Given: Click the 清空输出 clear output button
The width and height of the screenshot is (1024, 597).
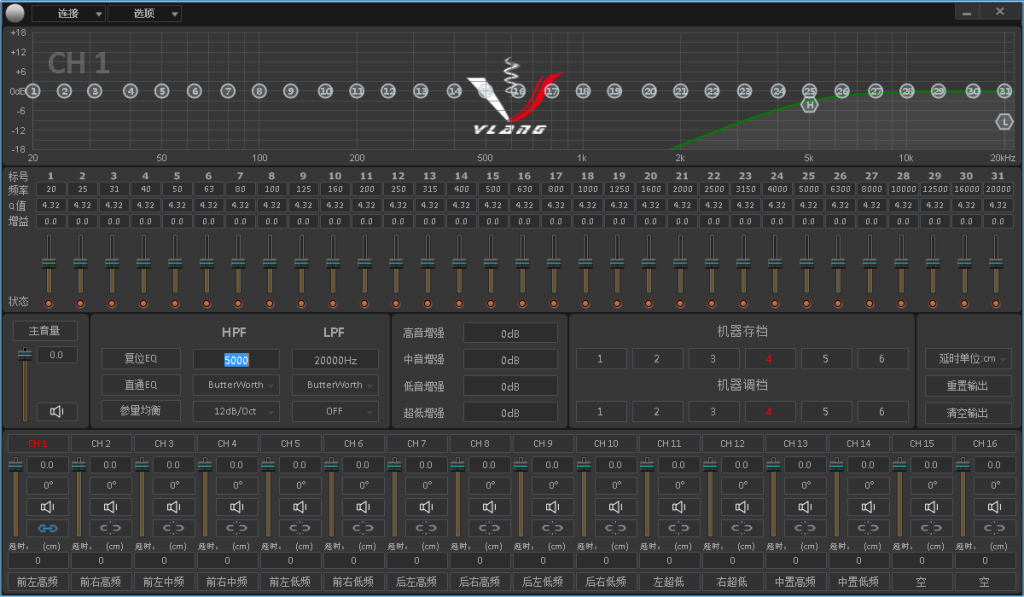Looking at the screenshot, I should 968,413.
